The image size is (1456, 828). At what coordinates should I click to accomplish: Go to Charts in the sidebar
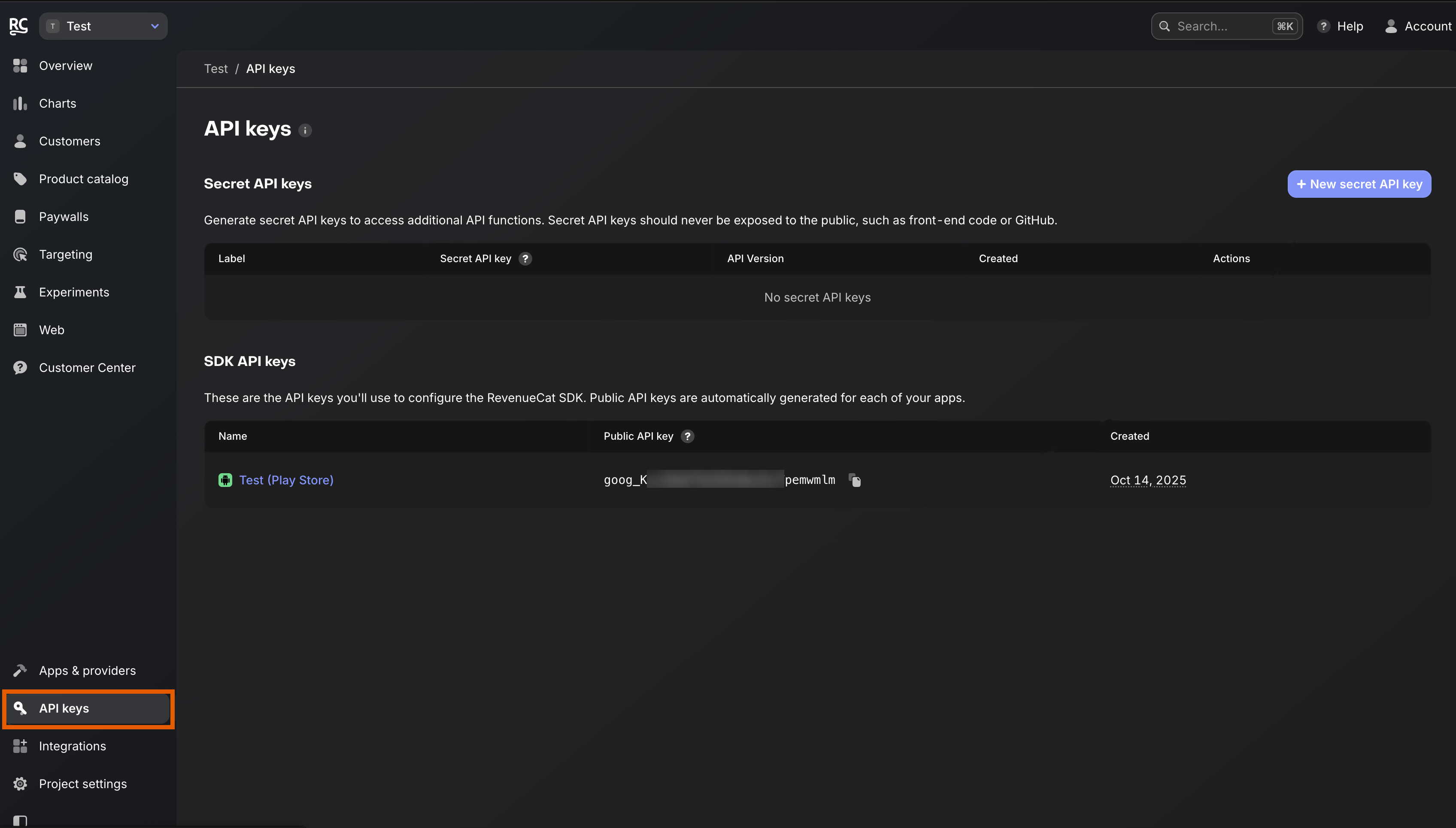point(58,103)
